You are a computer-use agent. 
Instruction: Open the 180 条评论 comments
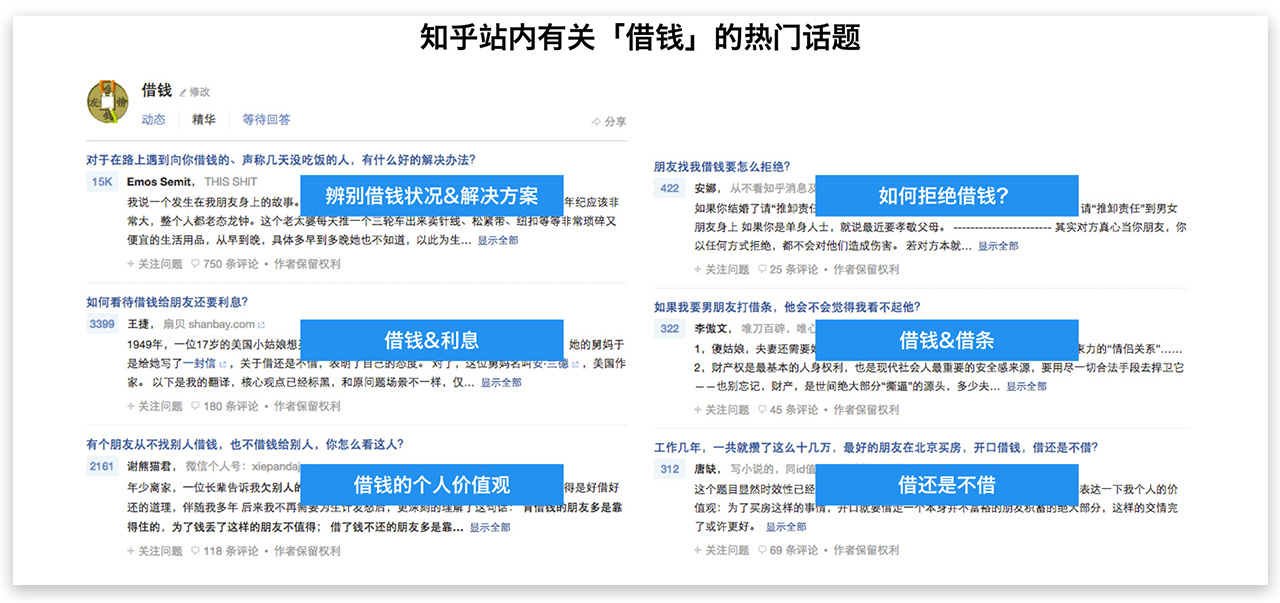pyautogui.click(x=224, y=406)
